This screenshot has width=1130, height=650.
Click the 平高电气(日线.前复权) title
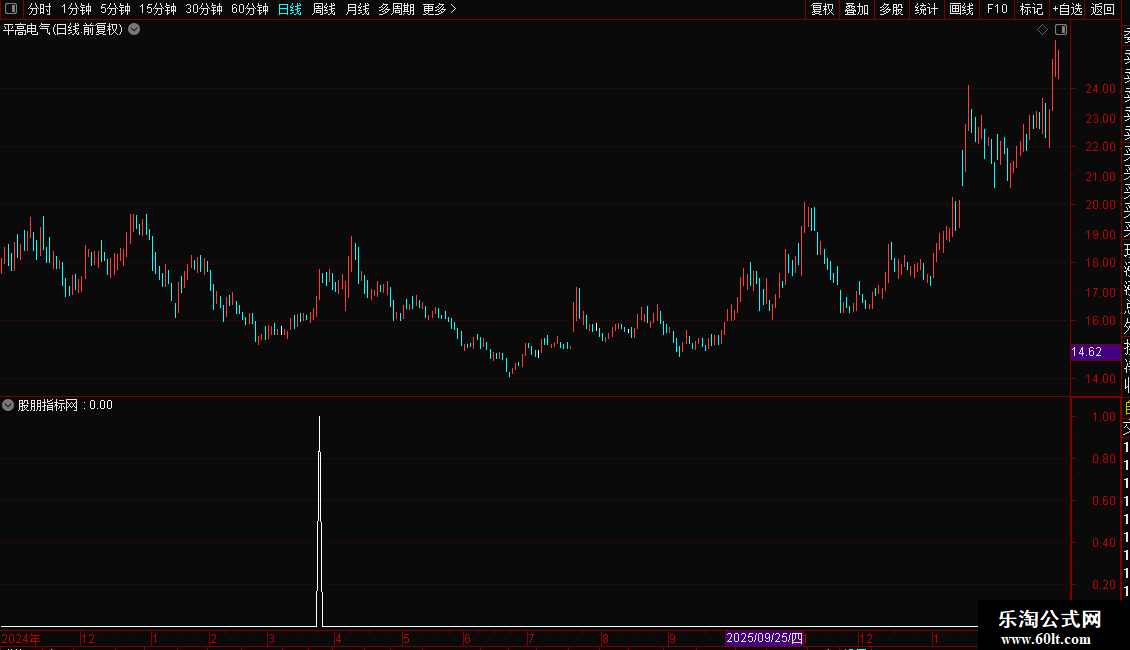[63, 30]
